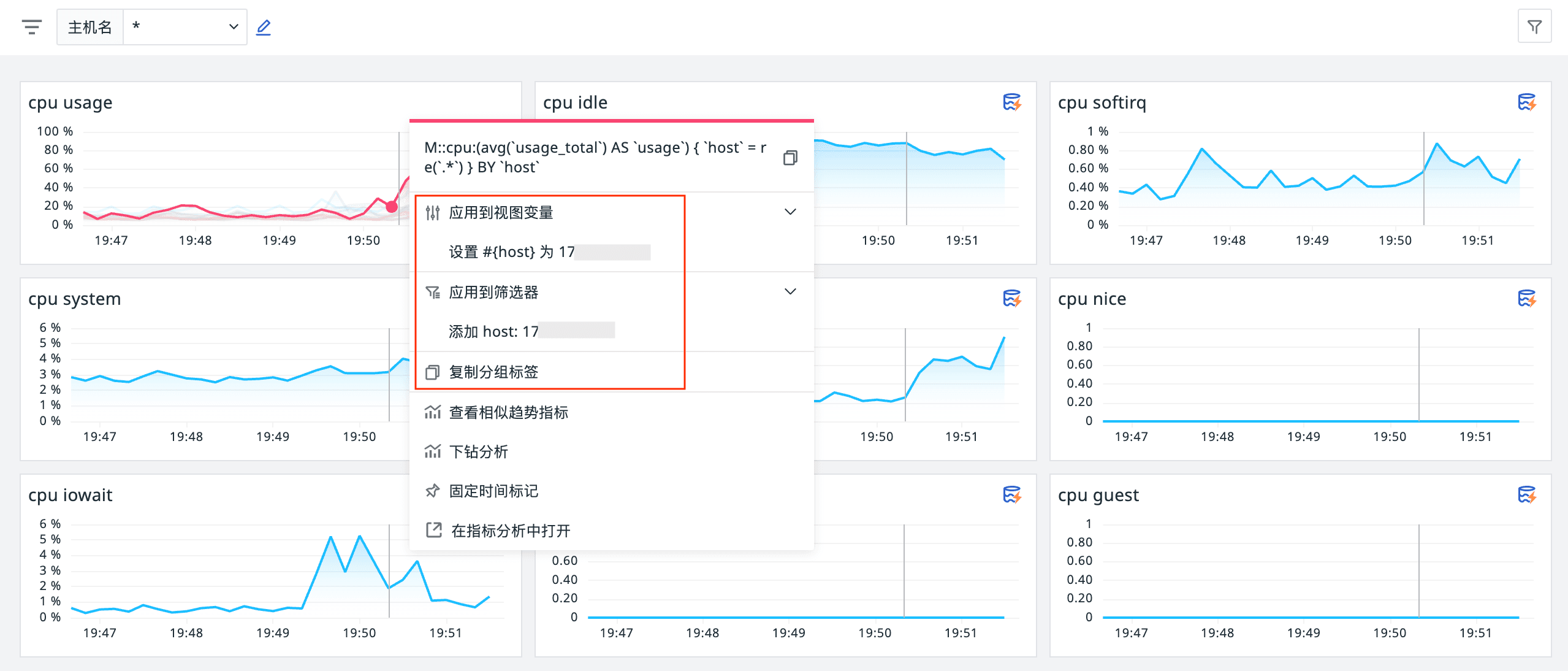1568x671 pixels.
Task: Select 查看相似趋势指标 menu item
Action: point(508,412)
